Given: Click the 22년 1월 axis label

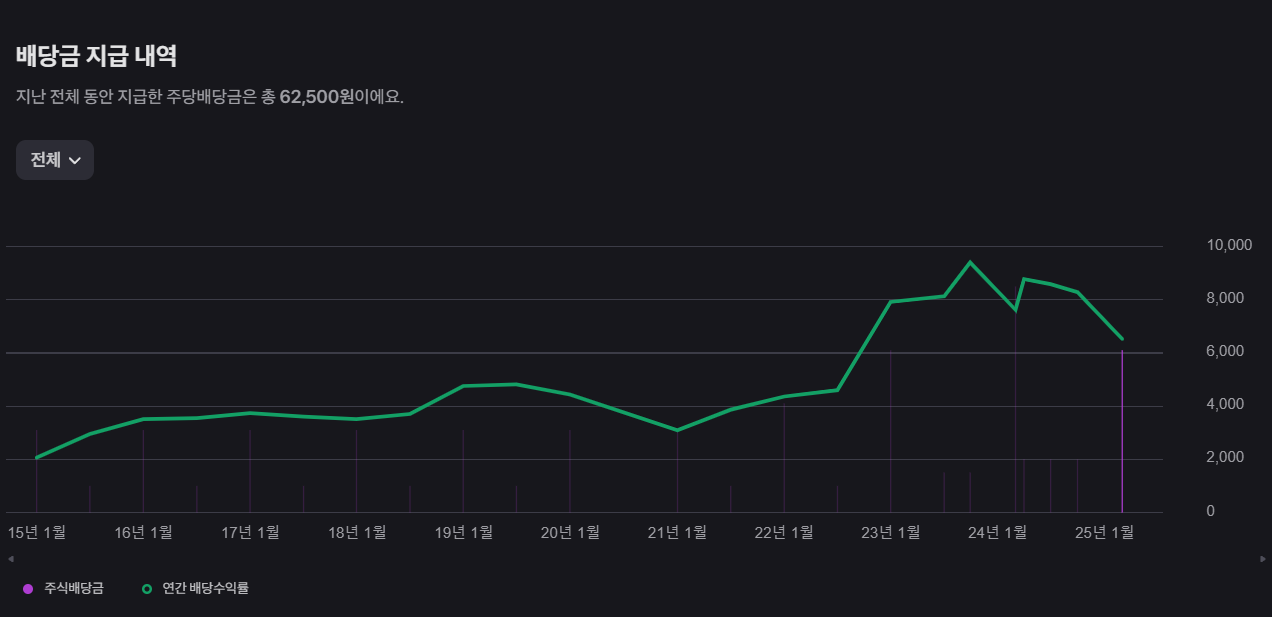Looking at the screenshot, I should 784,533.
